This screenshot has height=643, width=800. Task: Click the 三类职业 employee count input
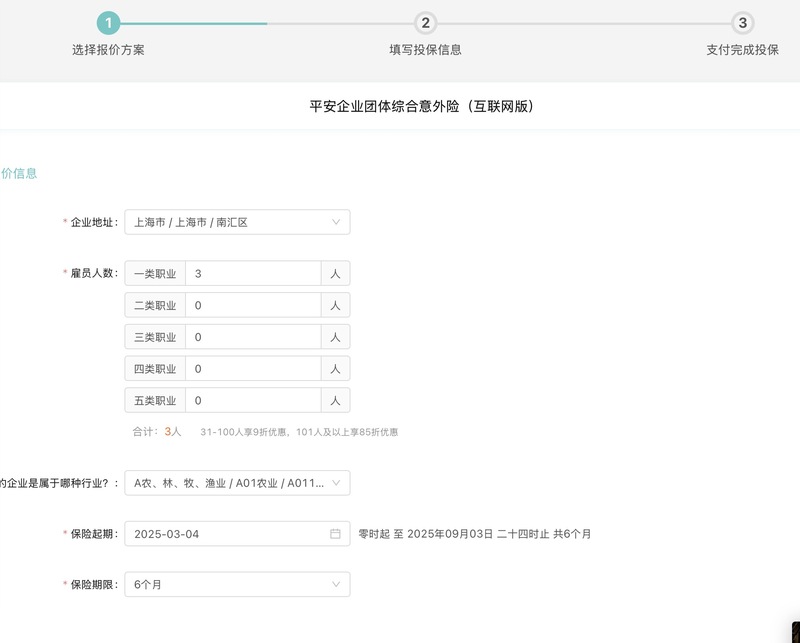point(253,337)
